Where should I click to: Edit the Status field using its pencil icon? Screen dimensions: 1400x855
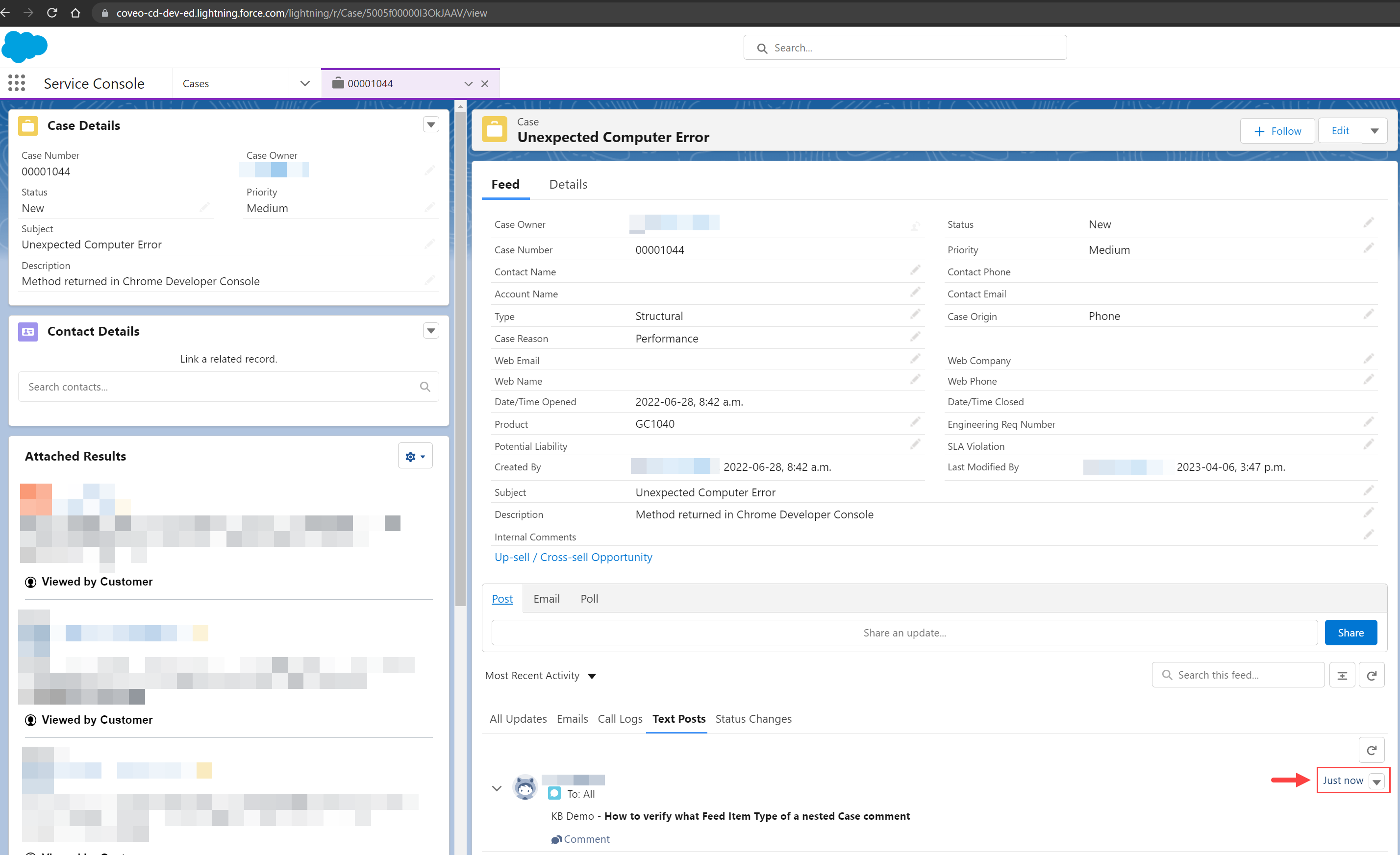point(204,207)
